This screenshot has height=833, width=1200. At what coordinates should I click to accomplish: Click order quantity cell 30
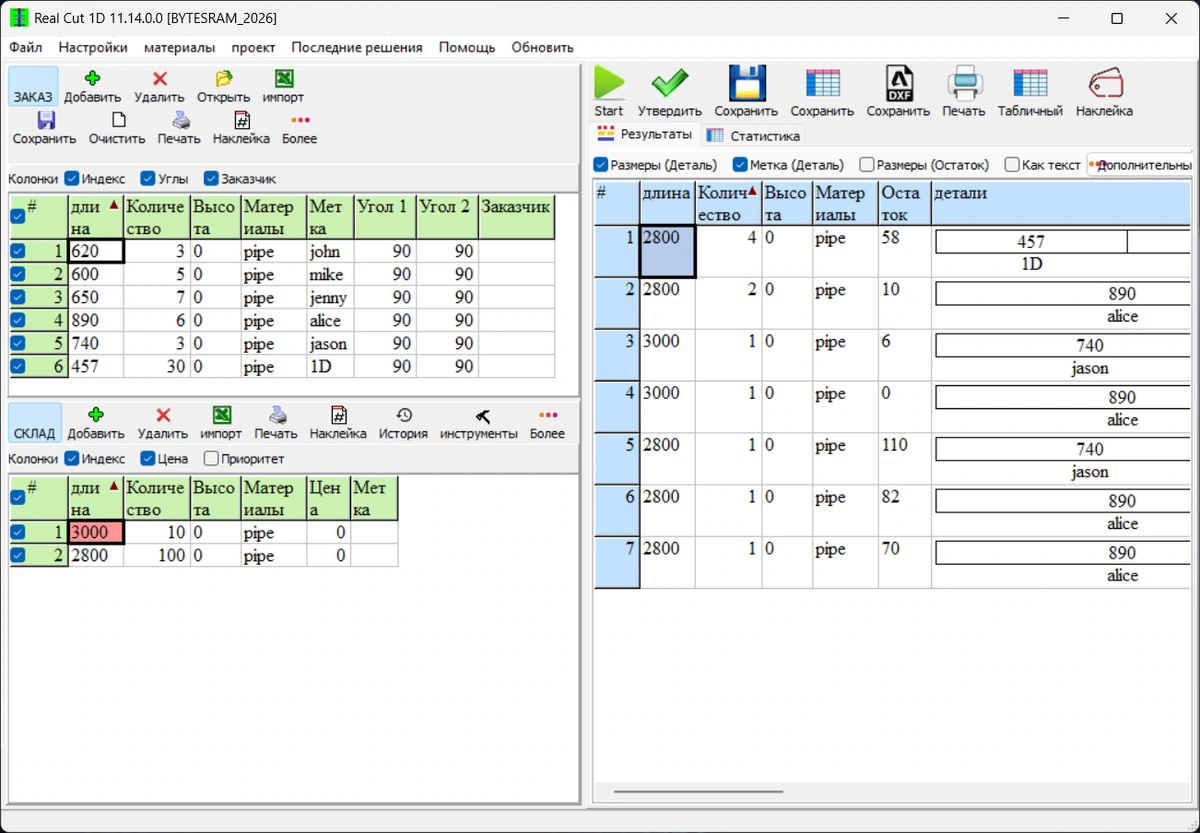point(156,367)
